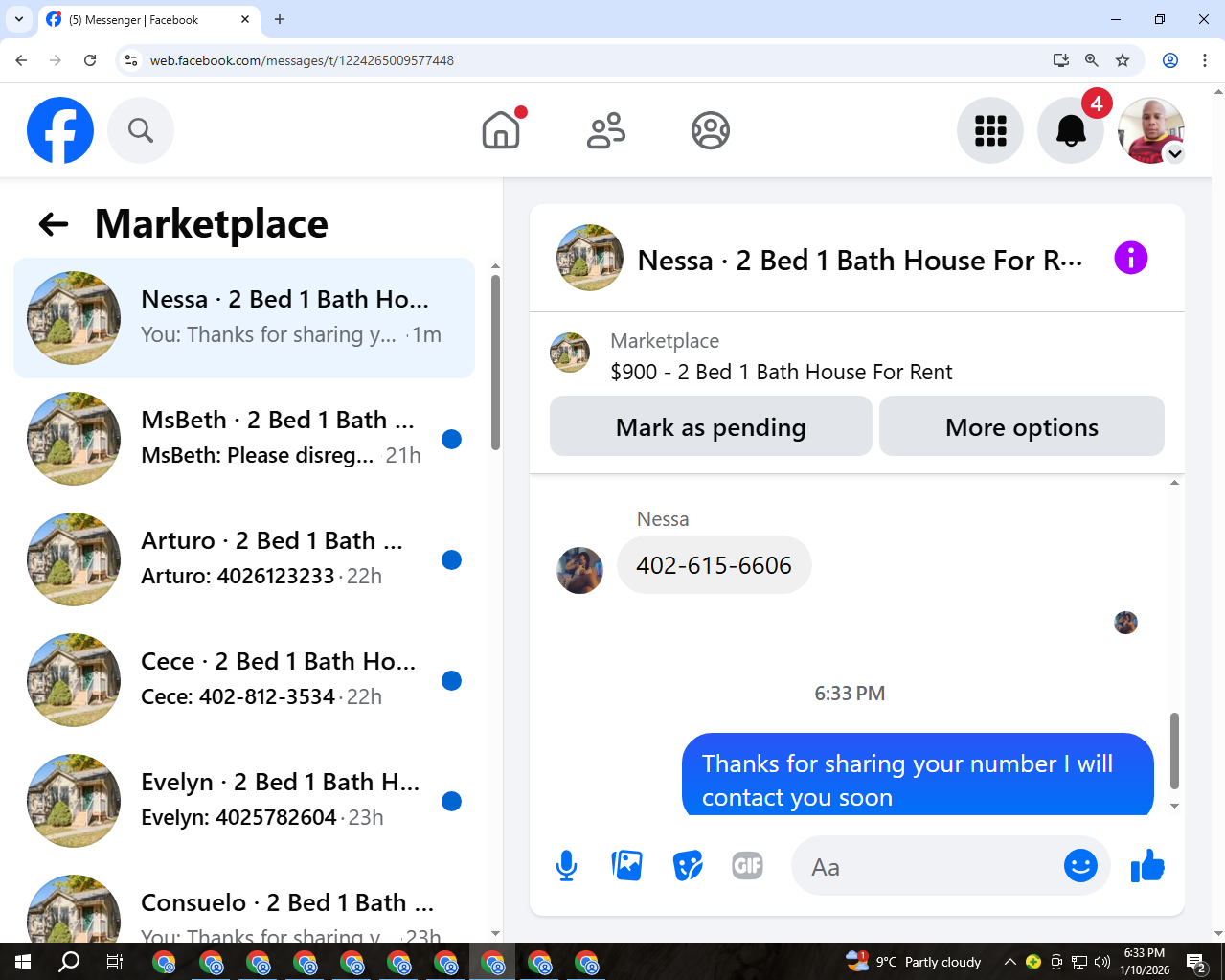Open the 9°C Partly cloudy weather widget
The image size is (1225, 980).
pos(915,962)
